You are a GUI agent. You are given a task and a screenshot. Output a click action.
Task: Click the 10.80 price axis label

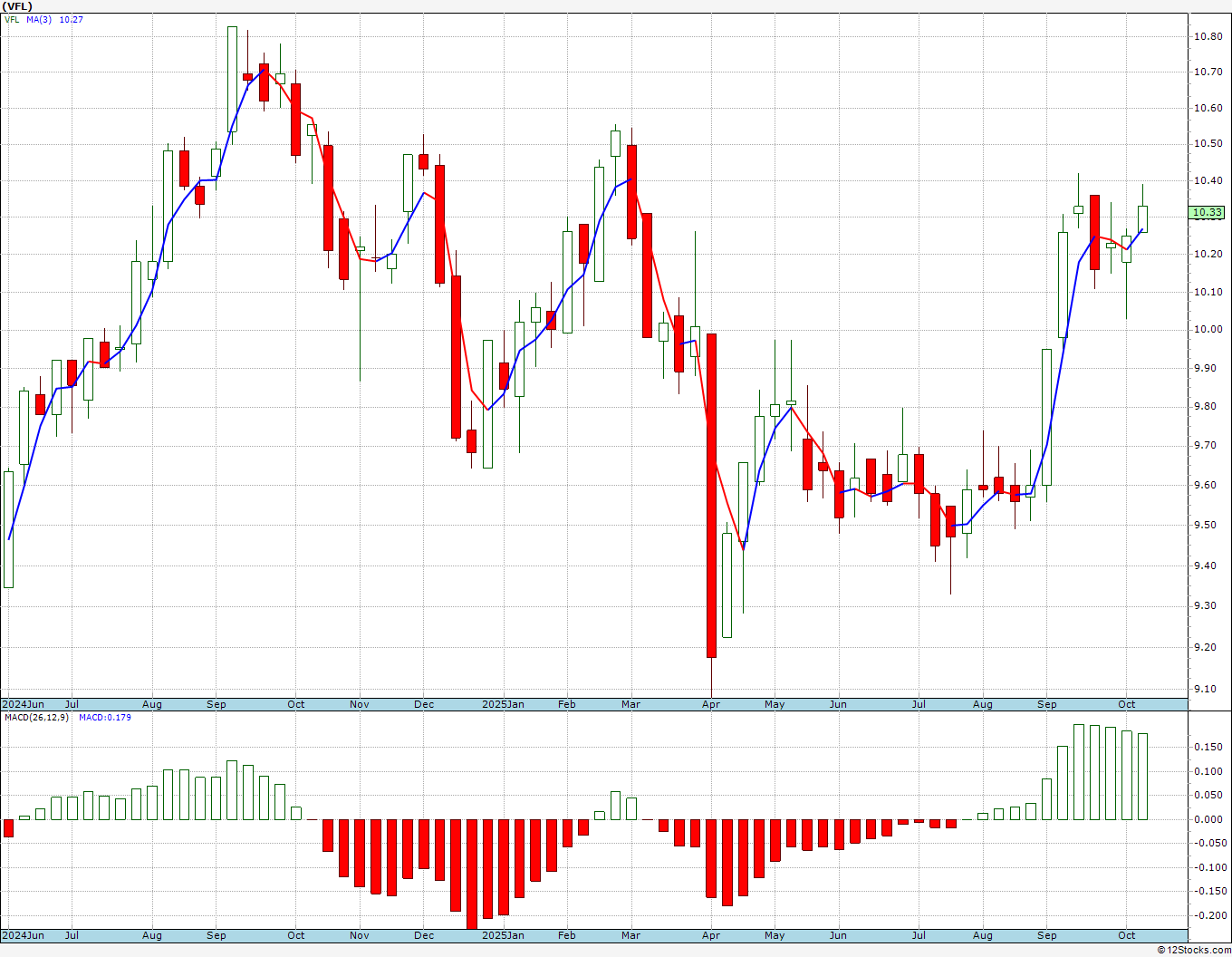coord(1207,36)
